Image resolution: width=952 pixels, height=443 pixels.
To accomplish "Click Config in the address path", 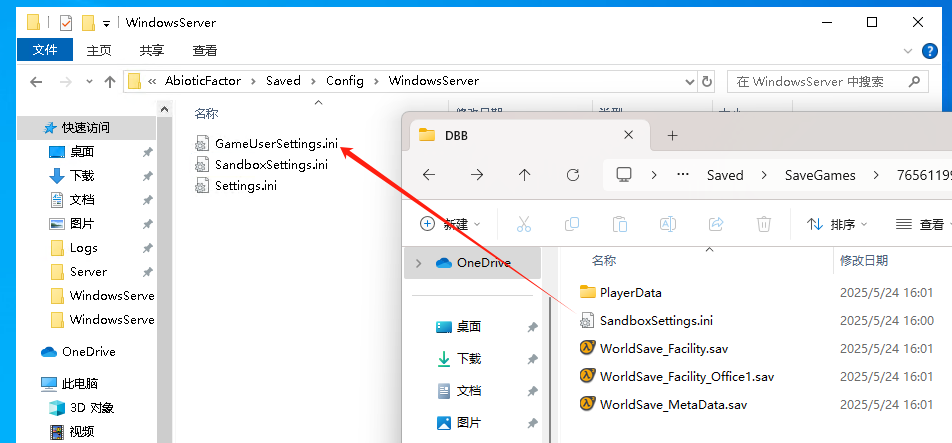I will click(344, 81).
